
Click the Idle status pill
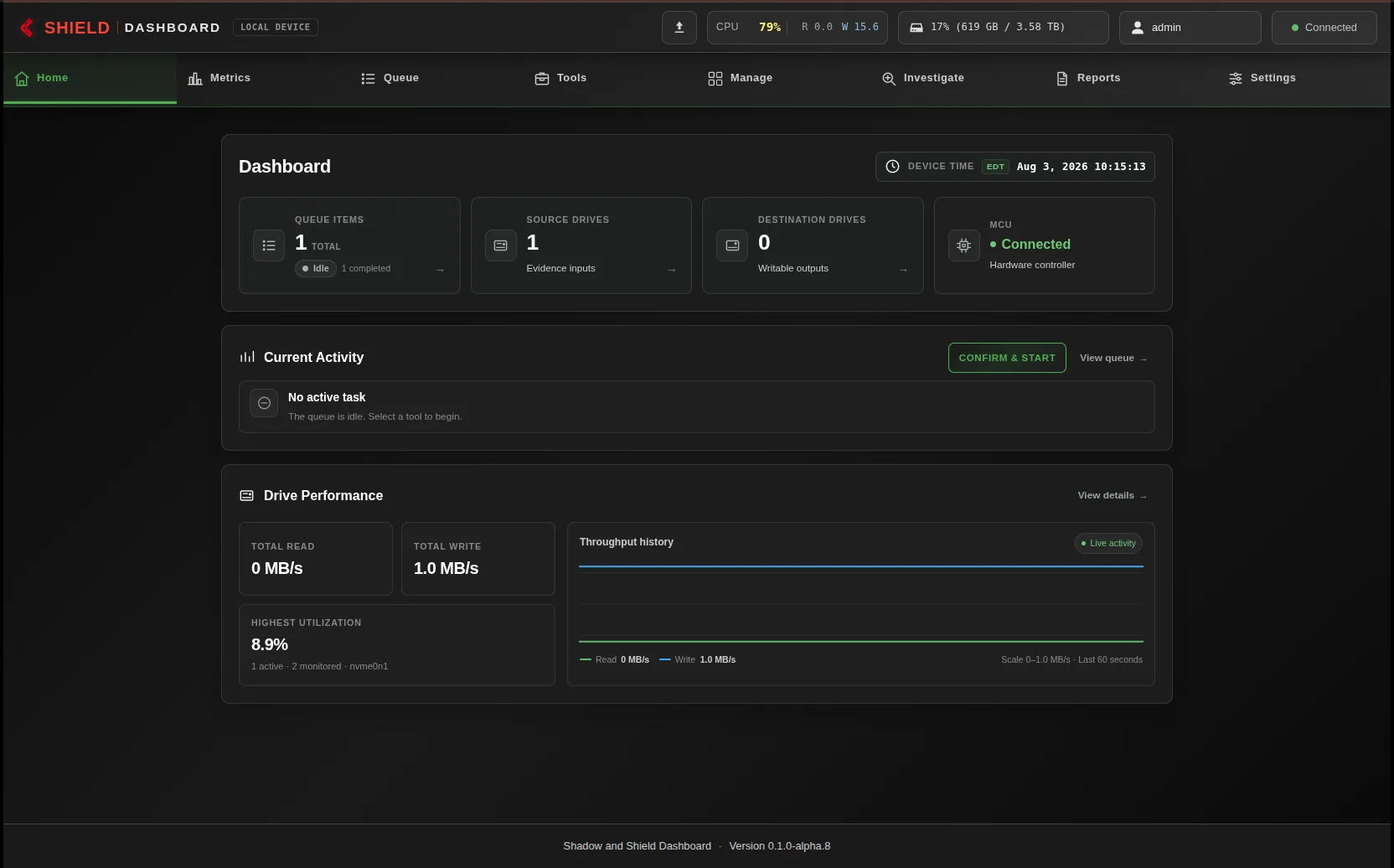click(315, 269)
